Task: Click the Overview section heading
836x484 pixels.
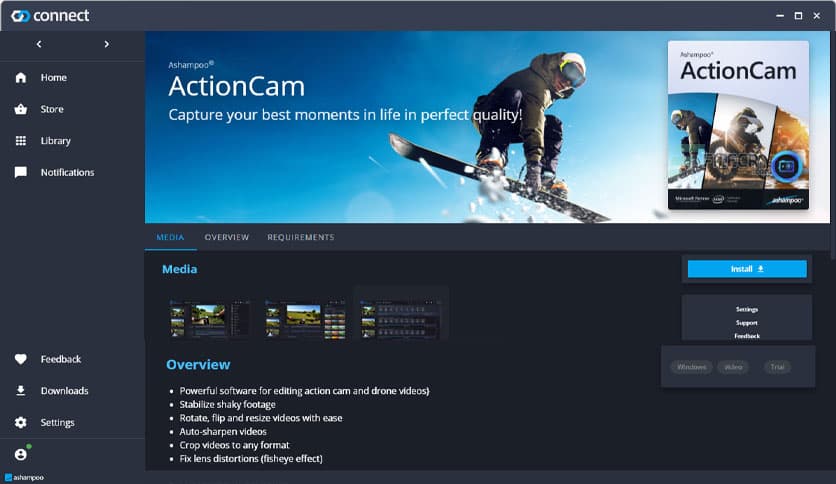Action: click(x=198, y=365)
